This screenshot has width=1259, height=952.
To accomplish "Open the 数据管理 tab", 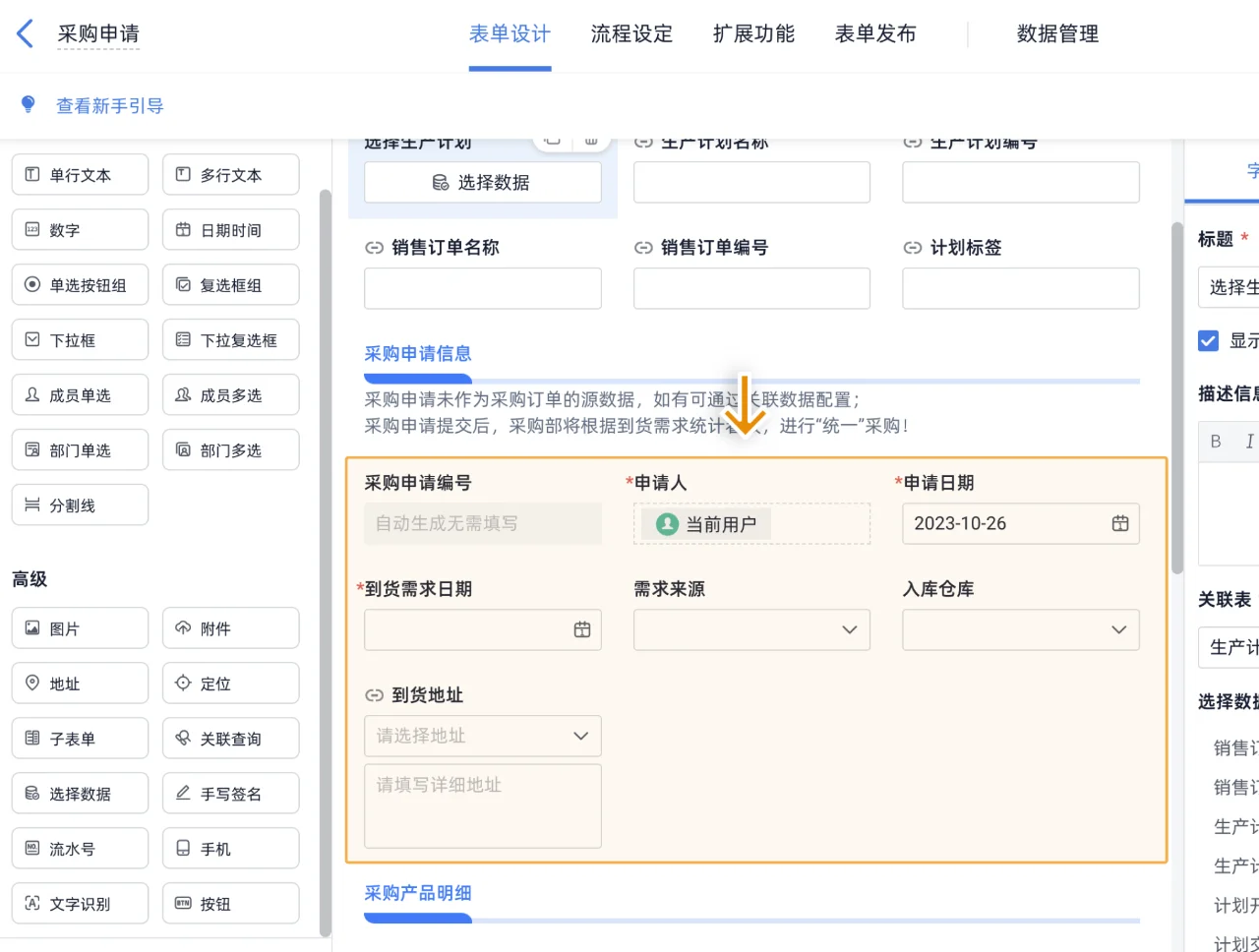I will coord(1056,33).
